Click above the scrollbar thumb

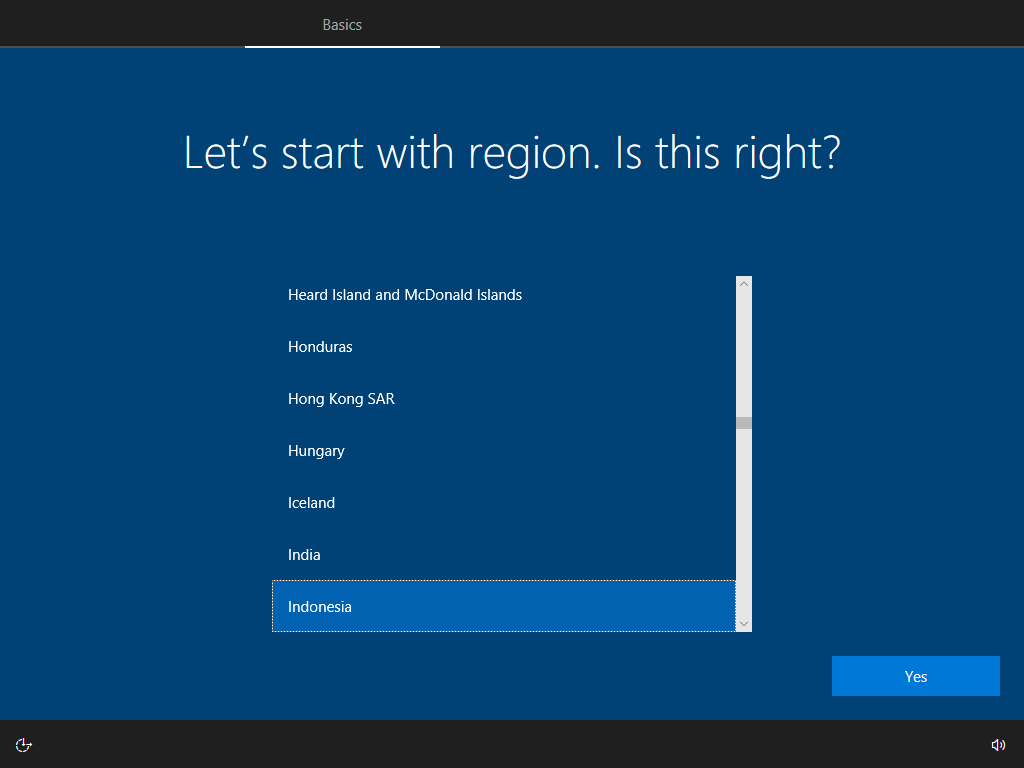(743, 350)
